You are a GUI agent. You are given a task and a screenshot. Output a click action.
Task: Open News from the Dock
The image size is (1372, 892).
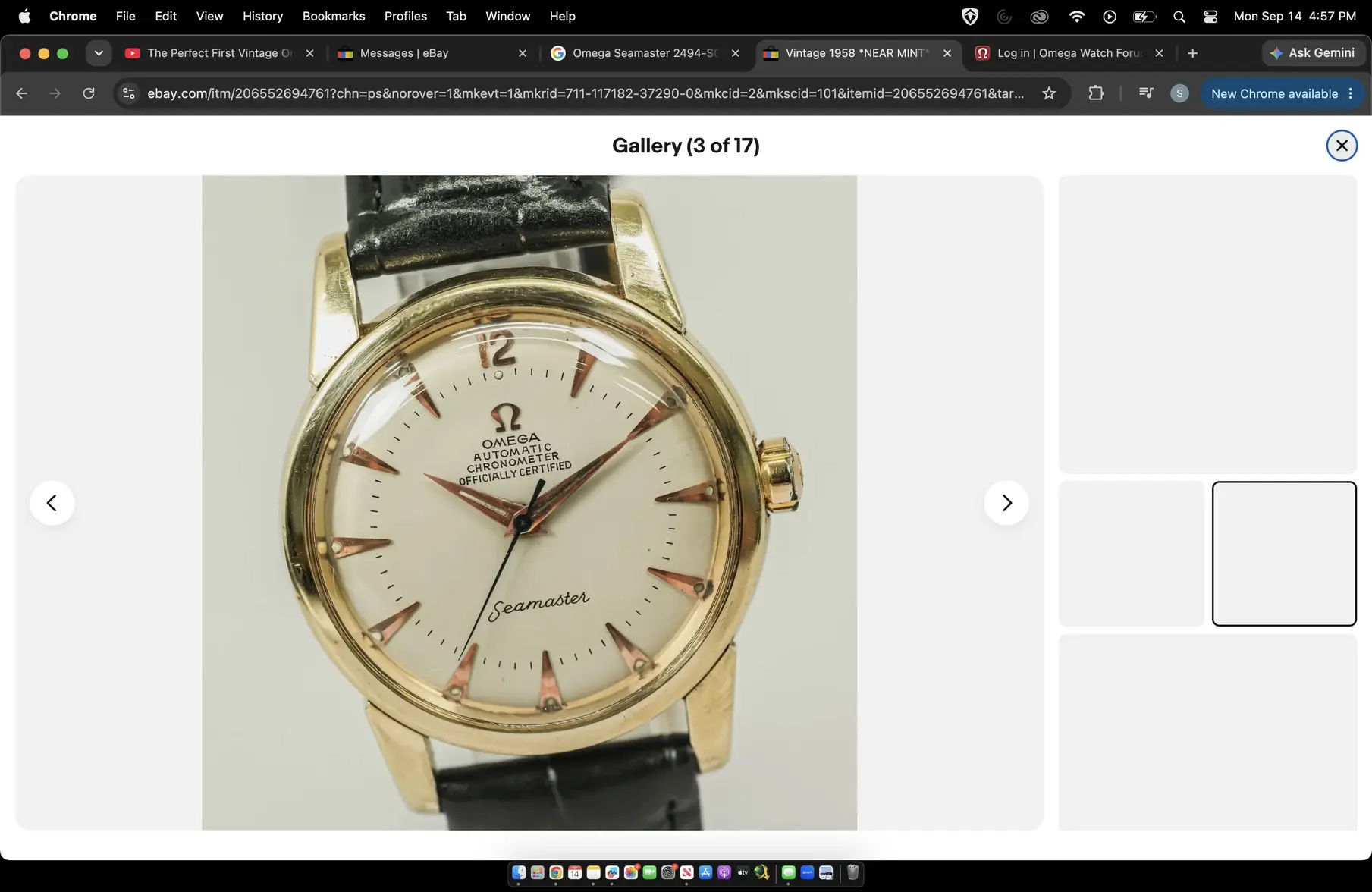click(x=686, y=872)
